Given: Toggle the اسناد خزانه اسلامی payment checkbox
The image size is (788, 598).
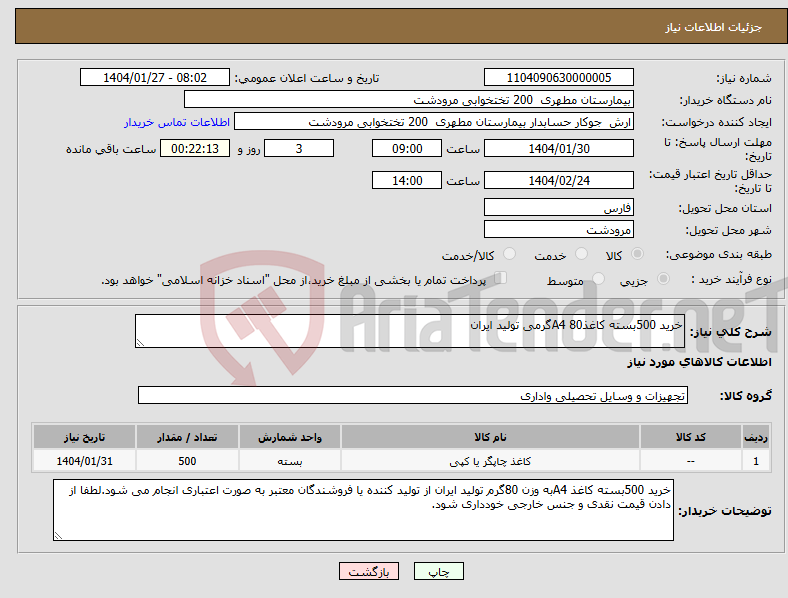Looking at the screenshot, I should 501,278.
